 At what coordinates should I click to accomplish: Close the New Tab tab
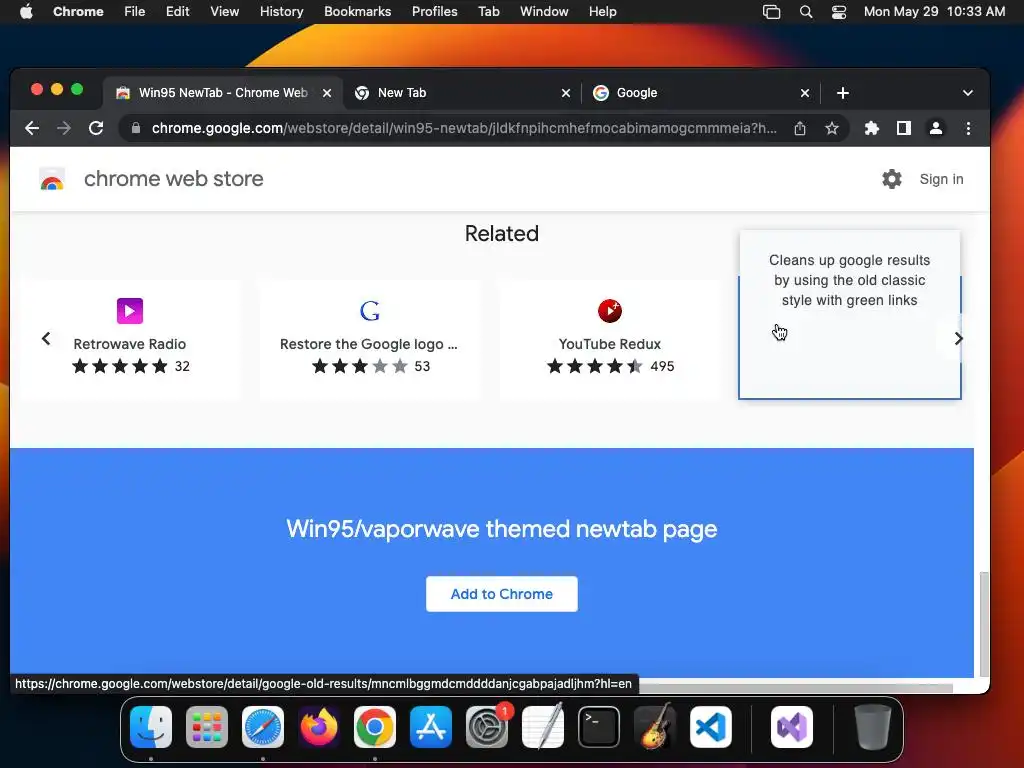[566, 93]
